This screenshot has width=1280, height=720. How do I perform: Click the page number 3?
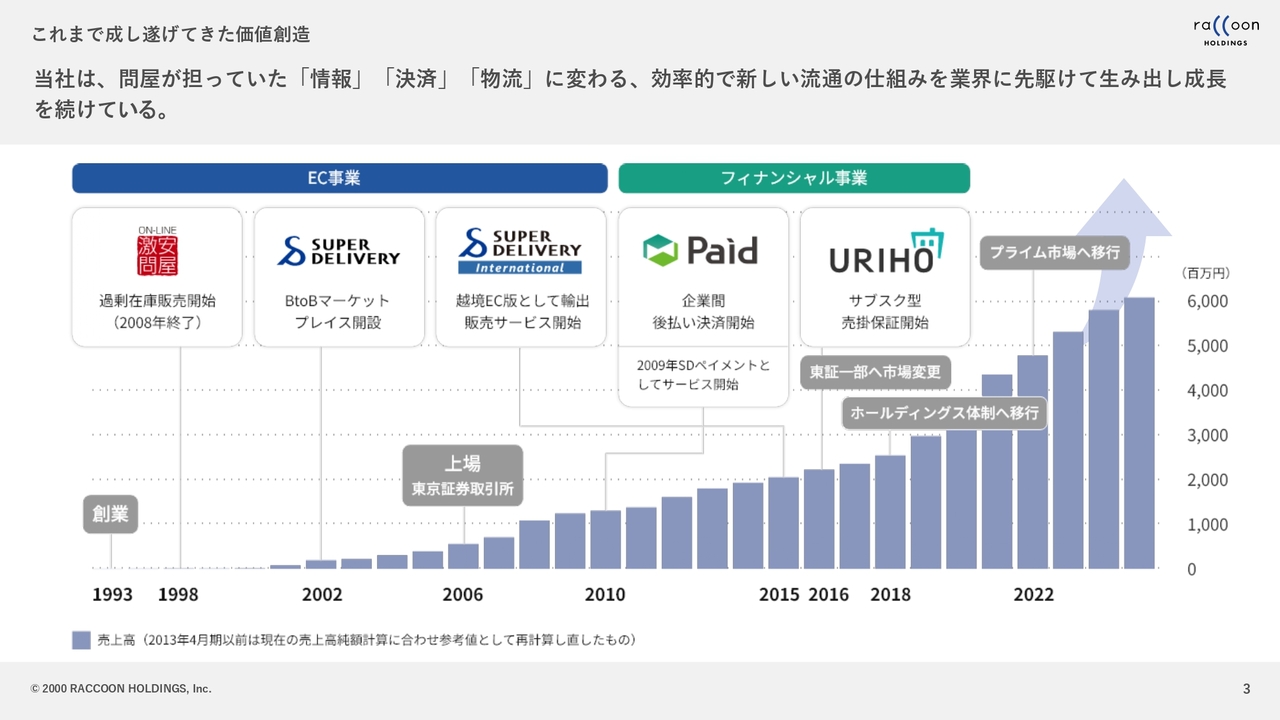1246,688
